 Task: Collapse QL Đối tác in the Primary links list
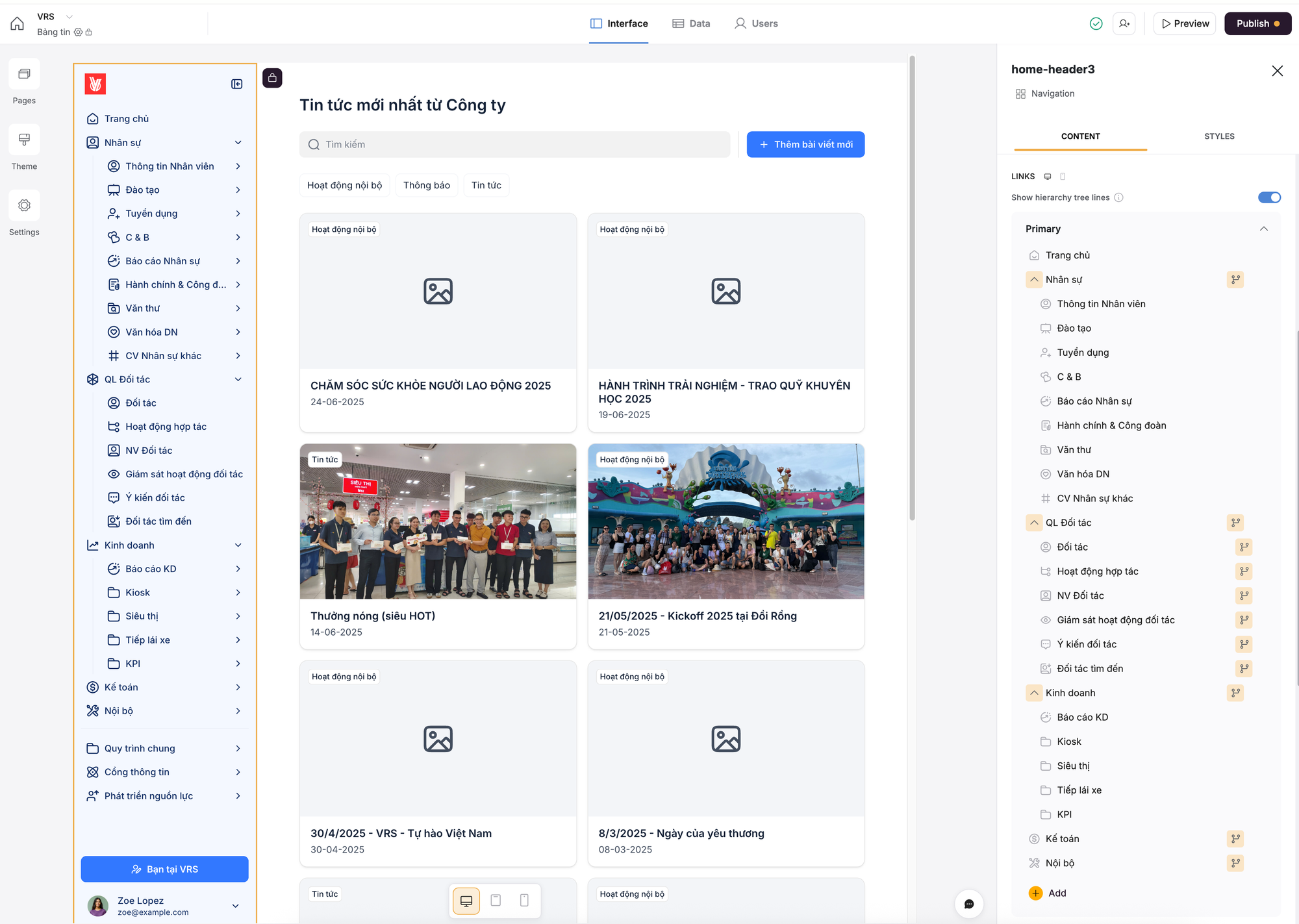point(1034,523)
